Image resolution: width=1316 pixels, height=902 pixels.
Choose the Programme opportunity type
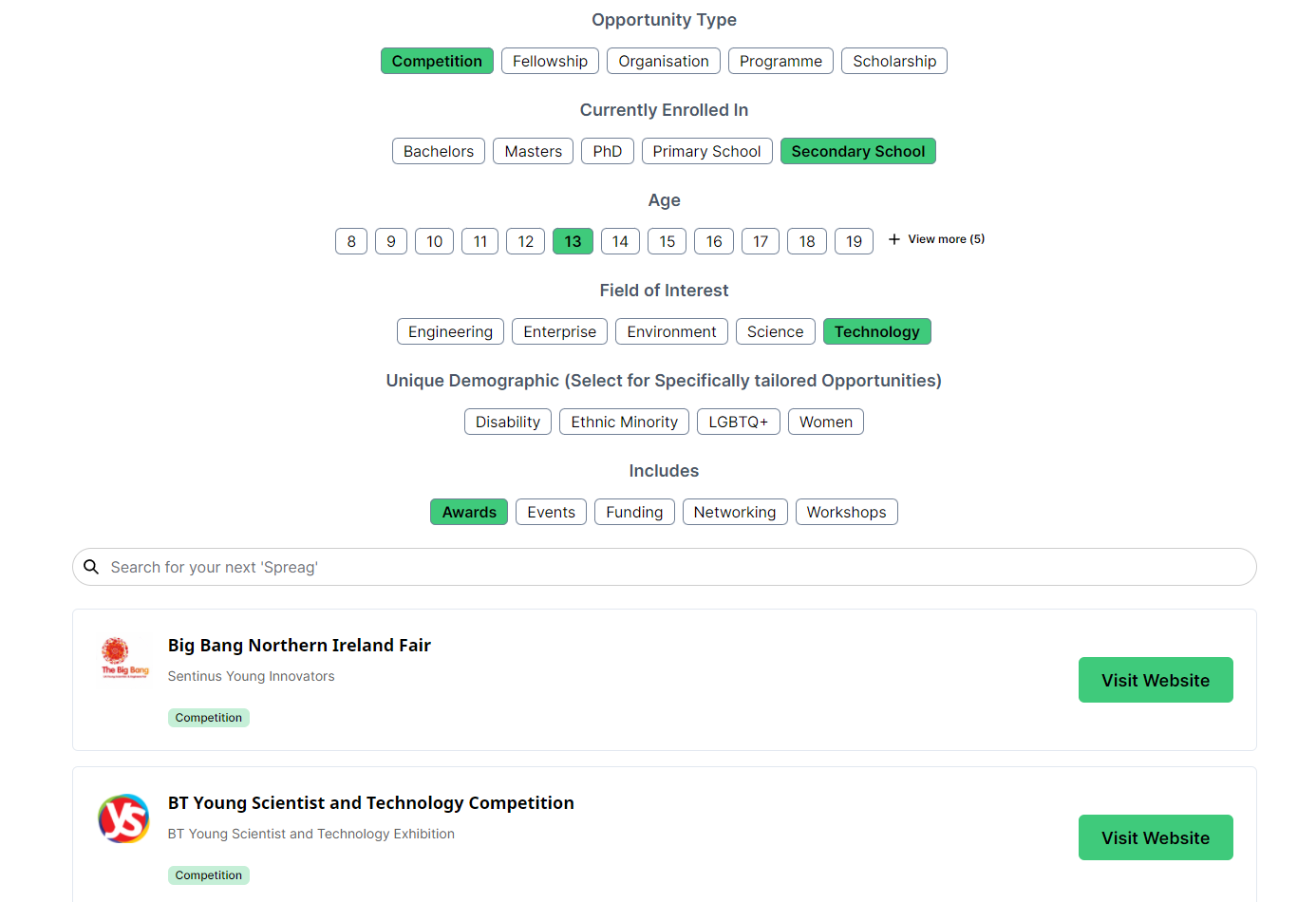pyautogui.click(x=780, y=61)
